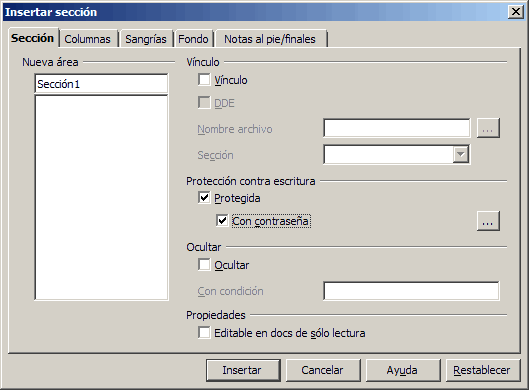This screenshot has width=529, height=390.
Task: Toggle the disabled DDE checkbox
Action: pyautogui.click(x=204, y=103)
